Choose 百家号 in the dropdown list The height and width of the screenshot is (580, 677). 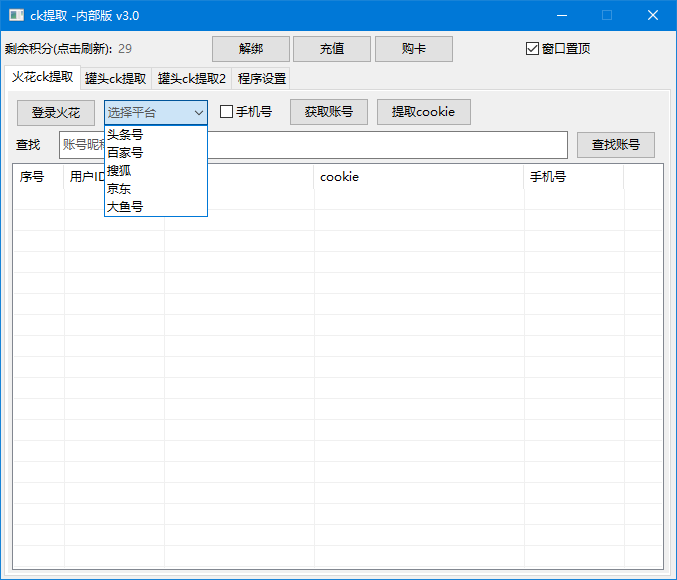pos(125,153)
